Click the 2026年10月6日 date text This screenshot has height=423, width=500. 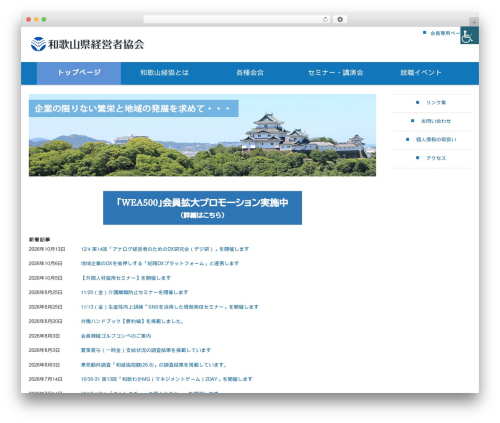(46, 263)
